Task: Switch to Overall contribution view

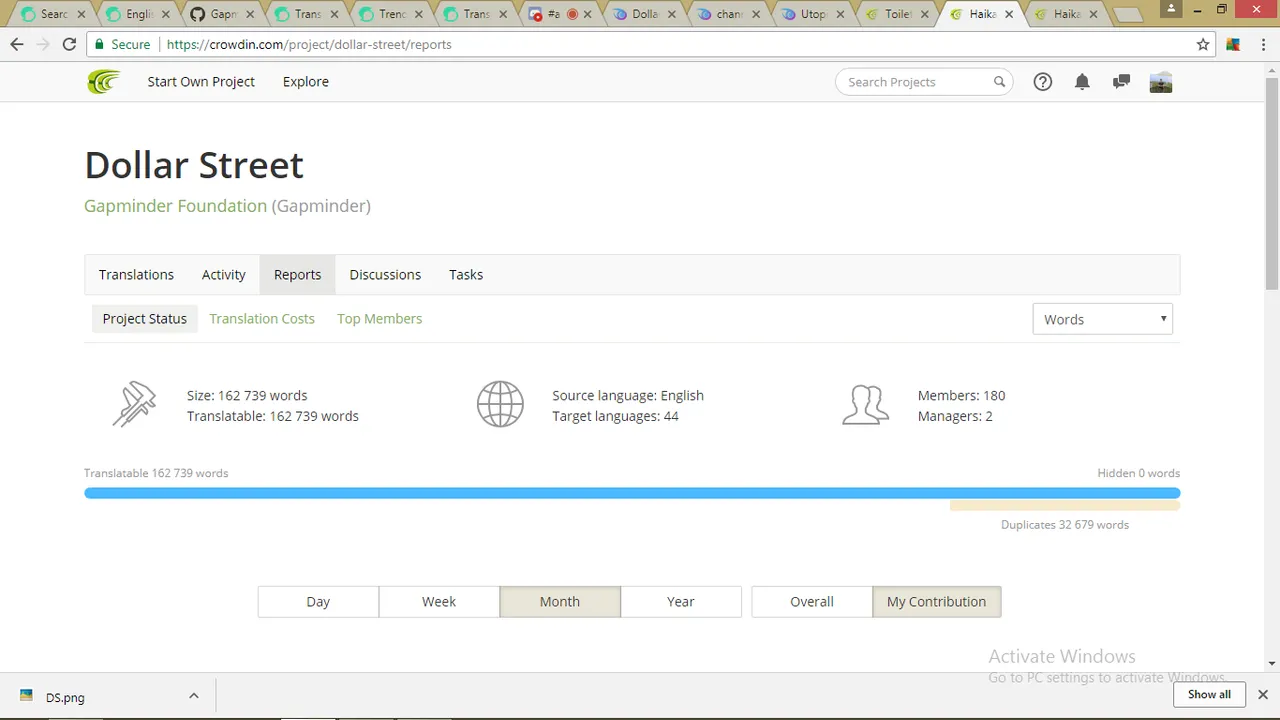Action: (x=812, y=602)
